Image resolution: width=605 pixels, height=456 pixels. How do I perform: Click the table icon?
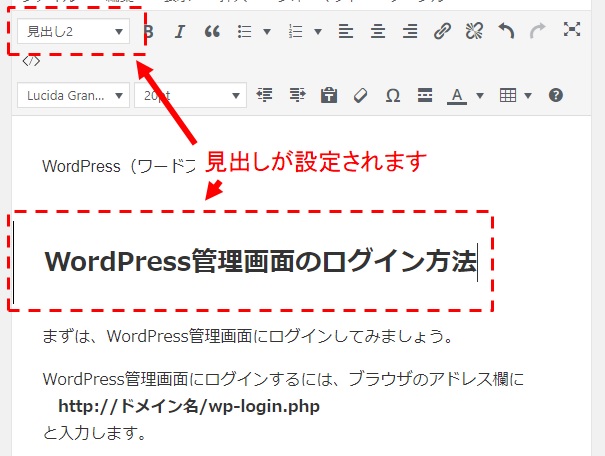point(508,95)
